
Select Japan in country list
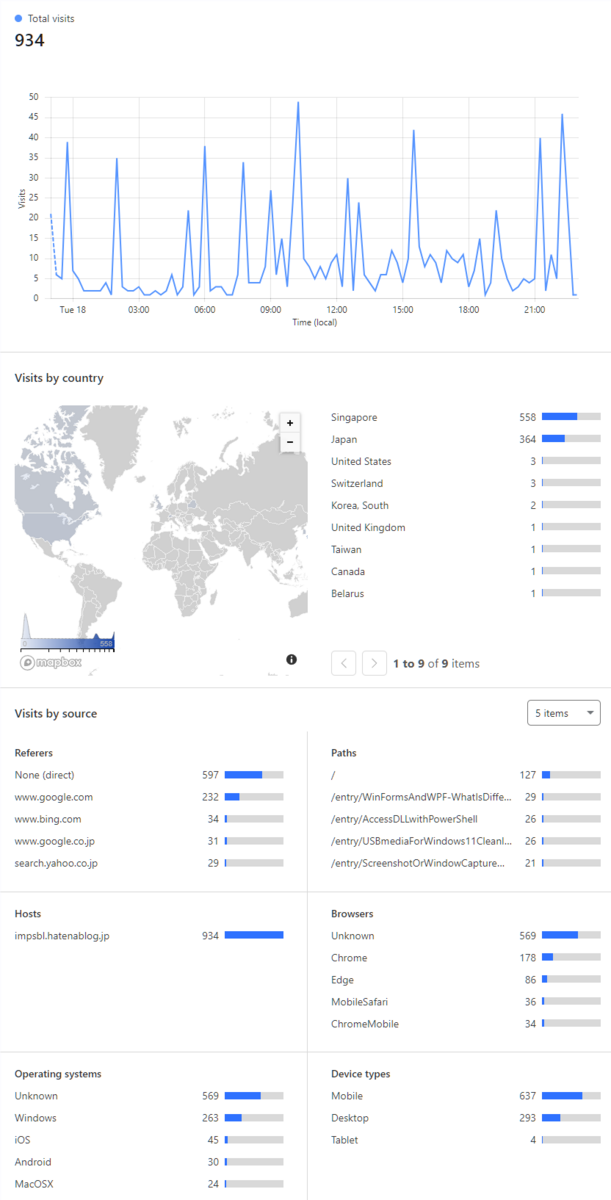coord(466,439)
